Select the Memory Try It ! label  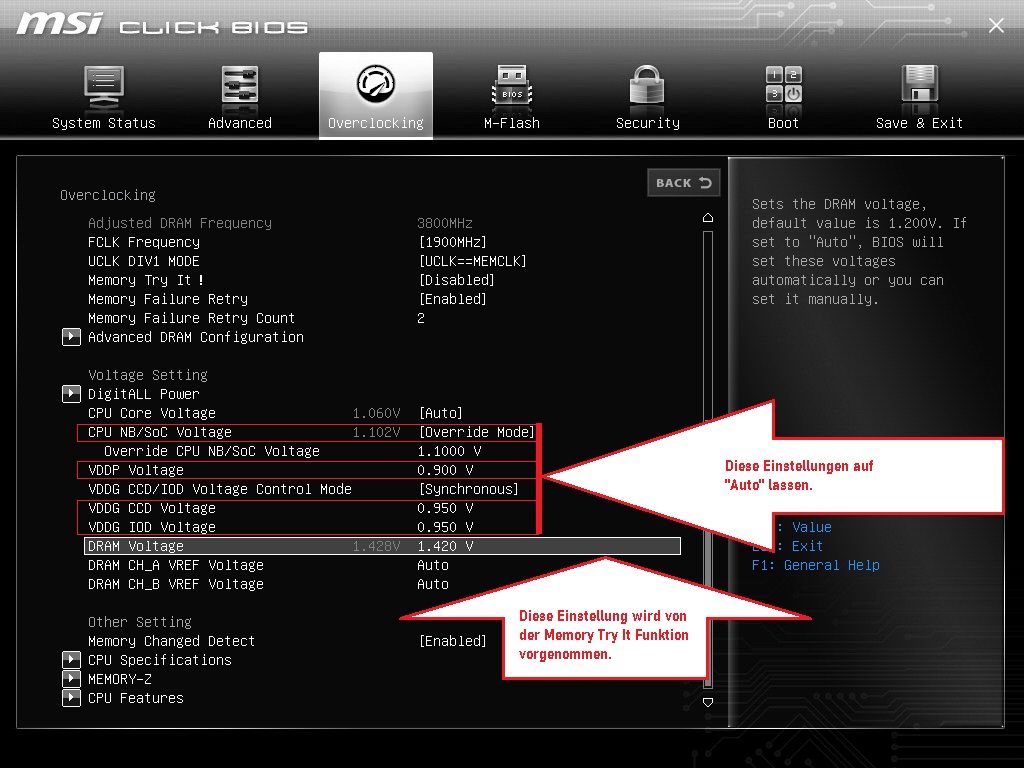146,280
